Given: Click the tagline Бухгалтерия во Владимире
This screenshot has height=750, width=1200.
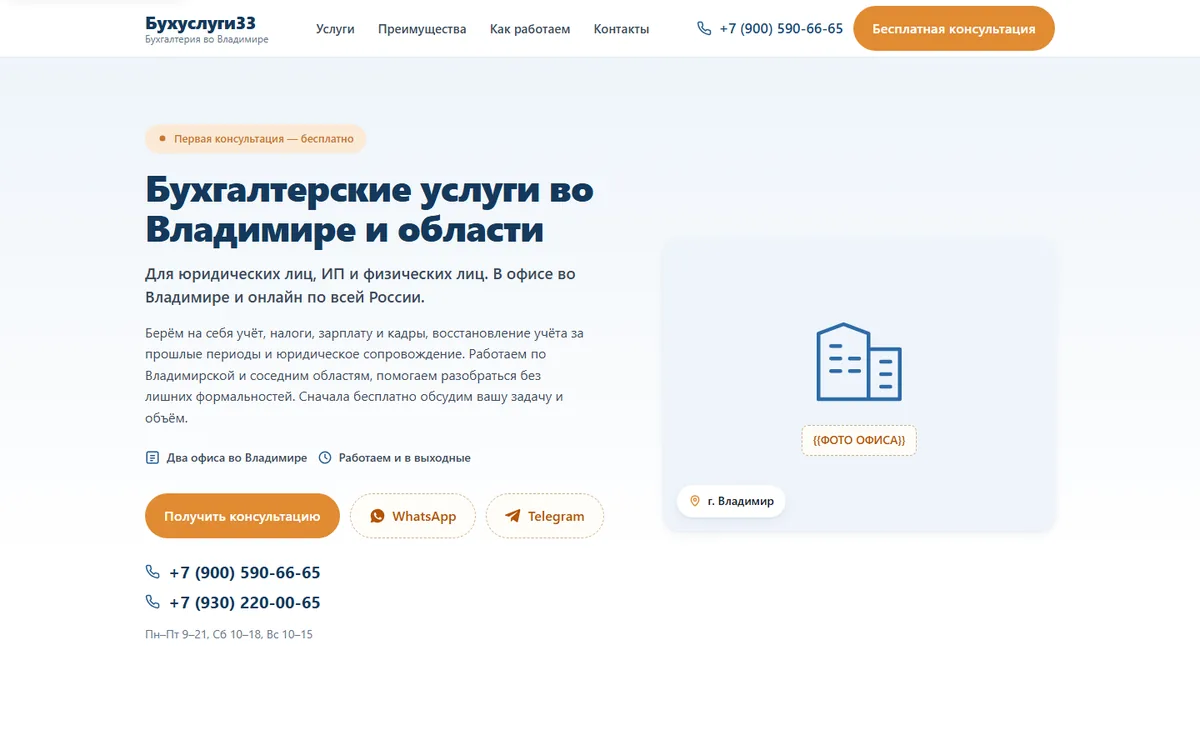Looking at the screenshot, I should (207, 39).
